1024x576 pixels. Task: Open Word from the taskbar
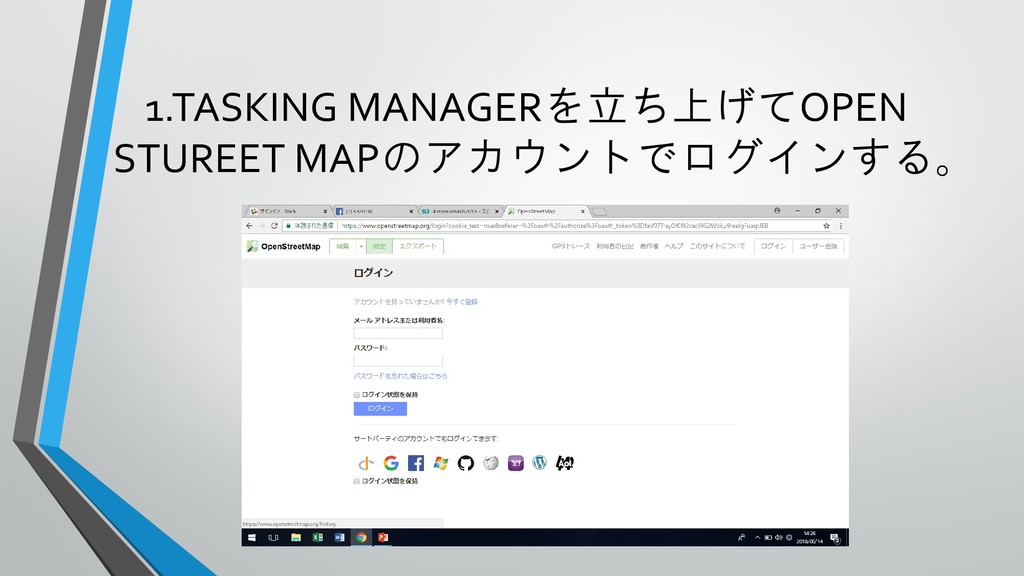pos(339,537)
